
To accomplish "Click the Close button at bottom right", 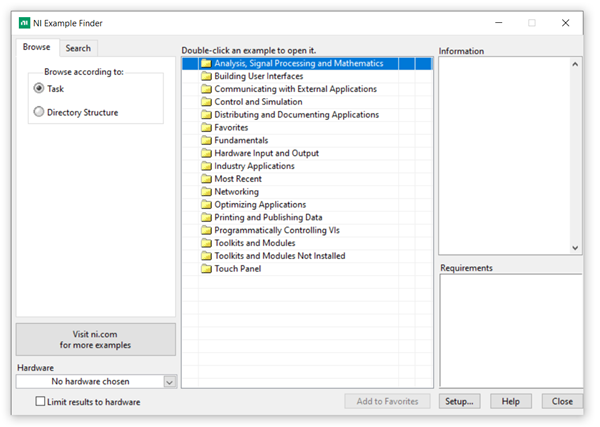I will tap(562, 401).
